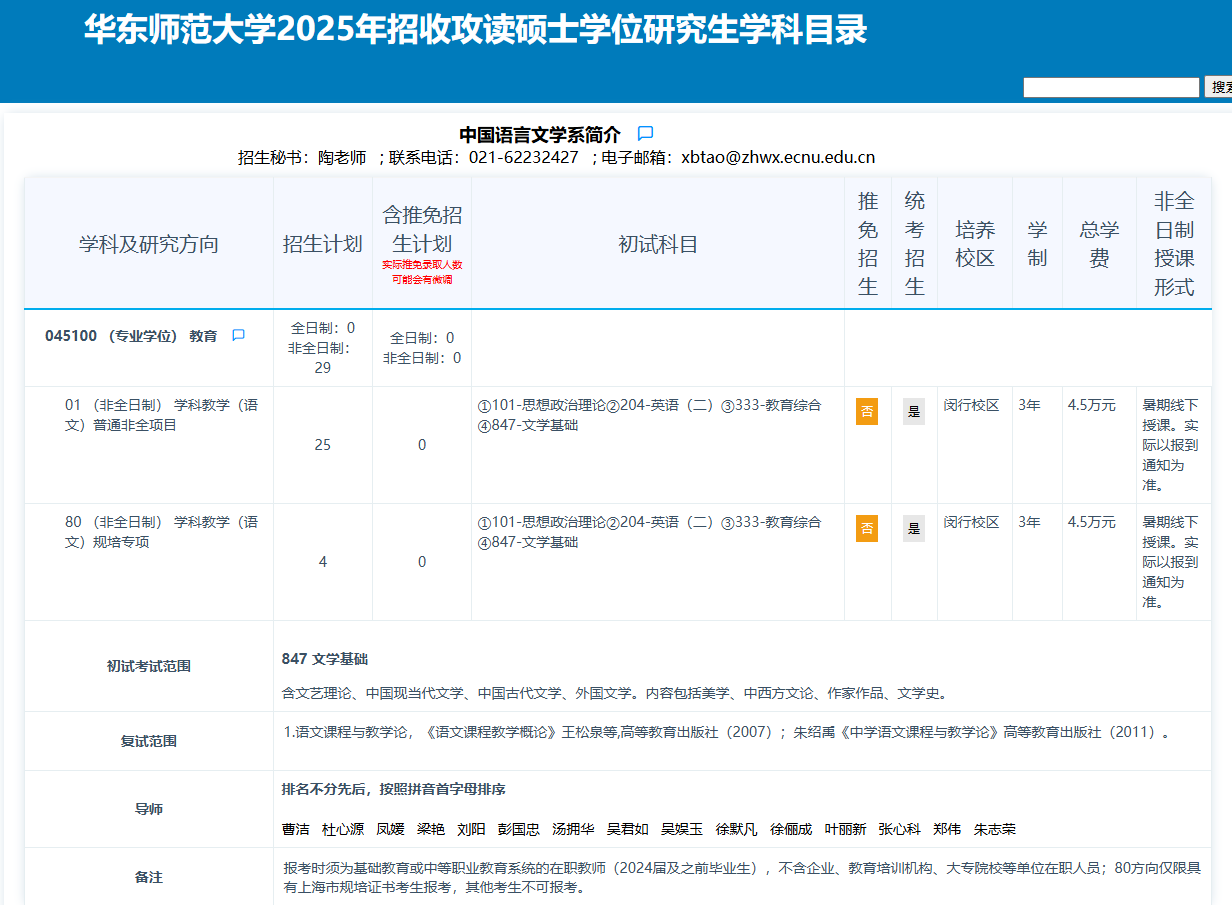Click the enrollment number 4

323,562
